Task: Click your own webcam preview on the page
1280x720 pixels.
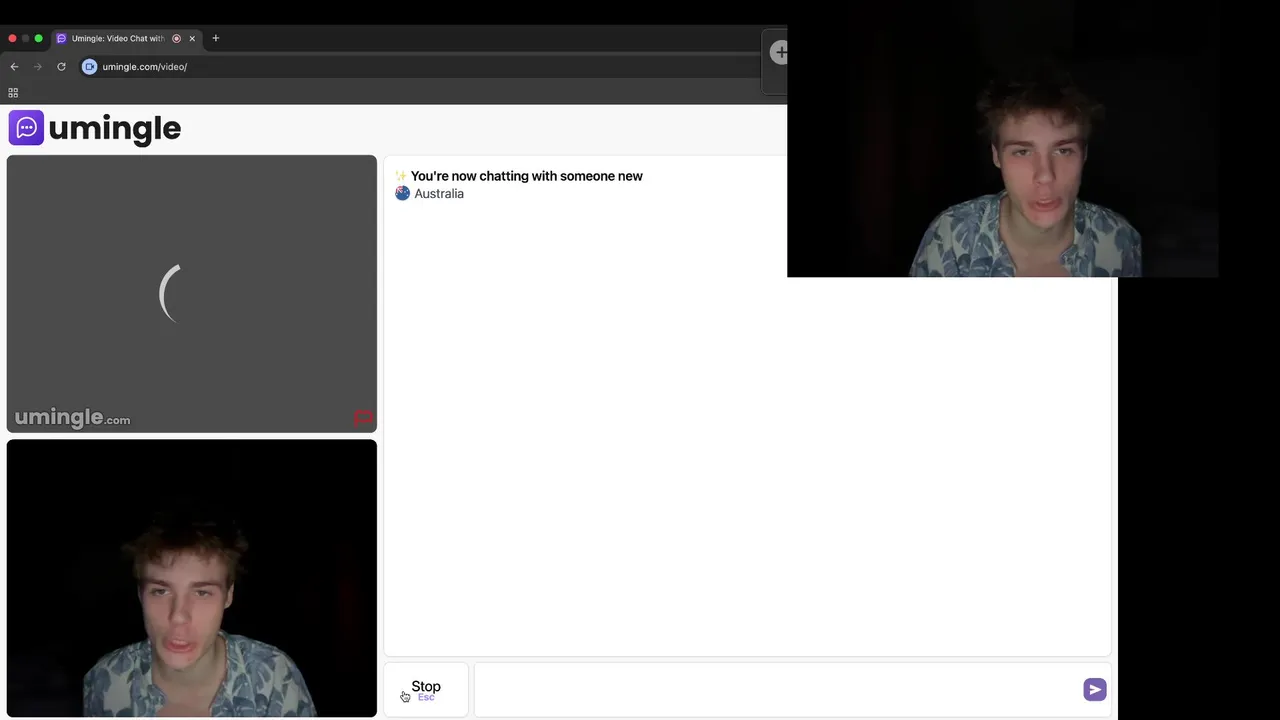Action: 192,578
